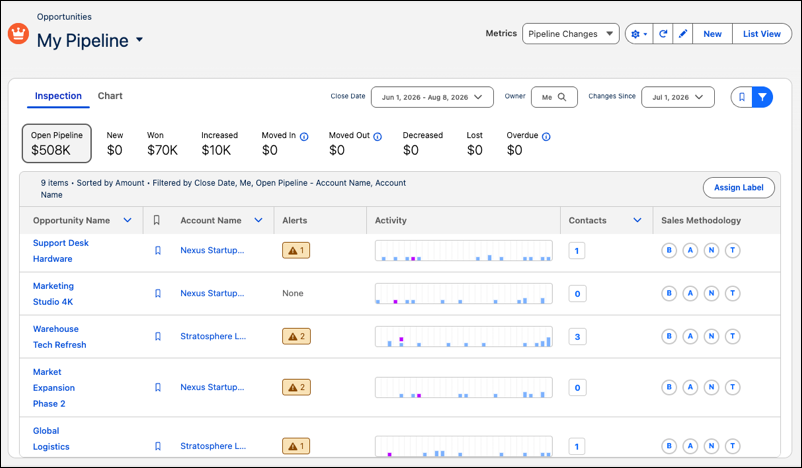Screen dimensions: 802x468
Task: Expand the Account Name column menu
Action: [x=258, y=220]
